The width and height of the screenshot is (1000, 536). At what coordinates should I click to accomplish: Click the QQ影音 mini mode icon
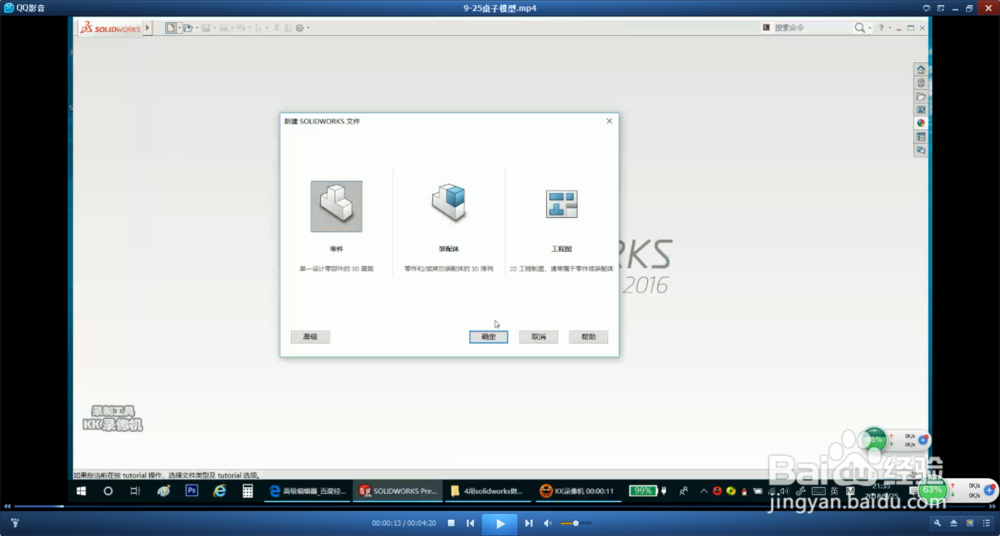point(941,8)
